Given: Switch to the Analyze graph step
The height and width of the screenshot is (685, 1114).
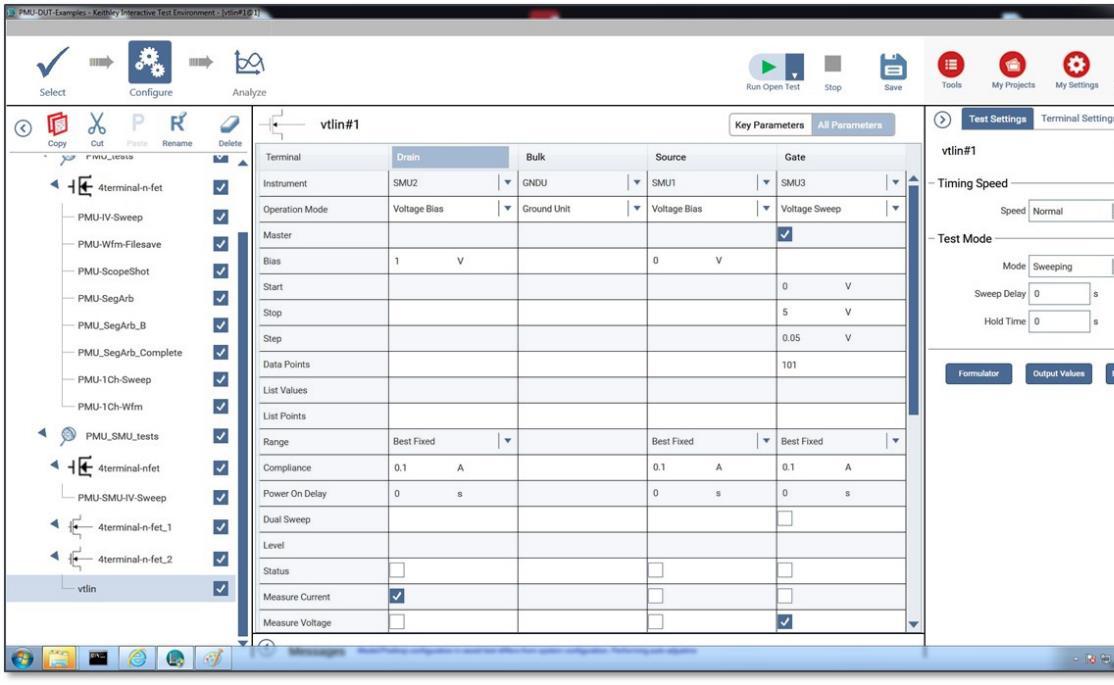Looking at the screenshot, I should 249,63.
